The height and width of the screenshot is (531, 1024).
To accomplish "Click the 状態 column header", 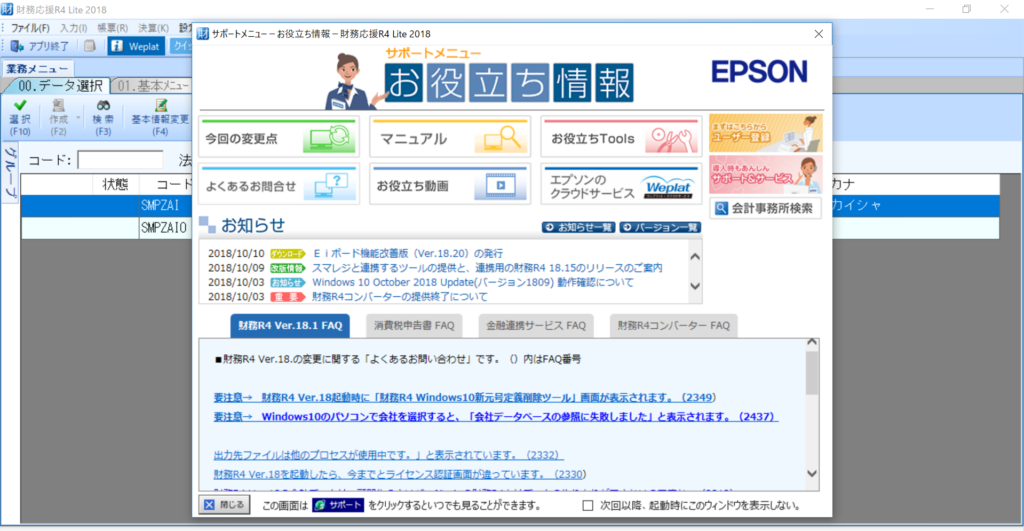I will (114, 185).
